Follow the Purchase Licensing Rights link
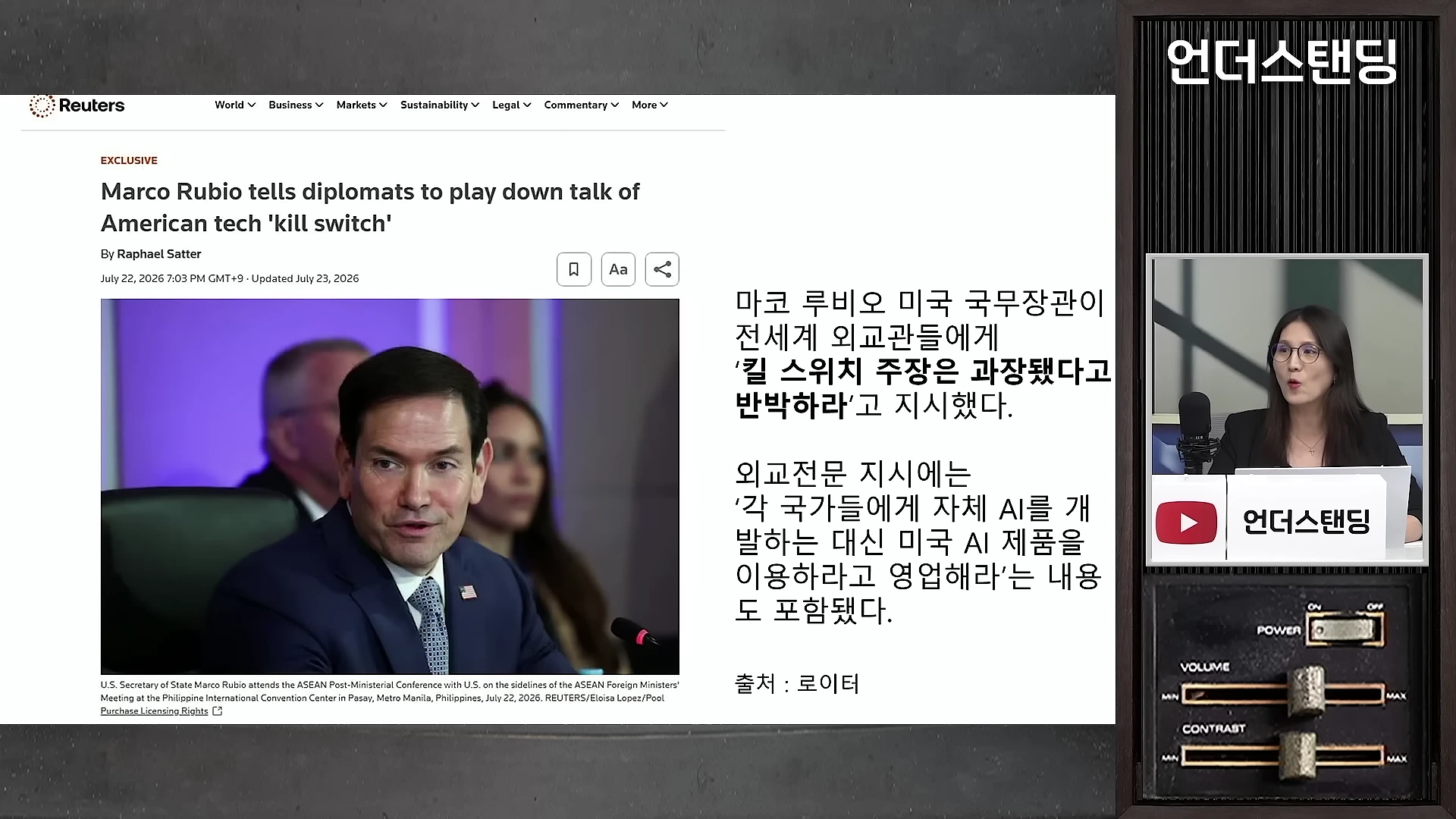The image size is (1456, 819). (155, 711)
